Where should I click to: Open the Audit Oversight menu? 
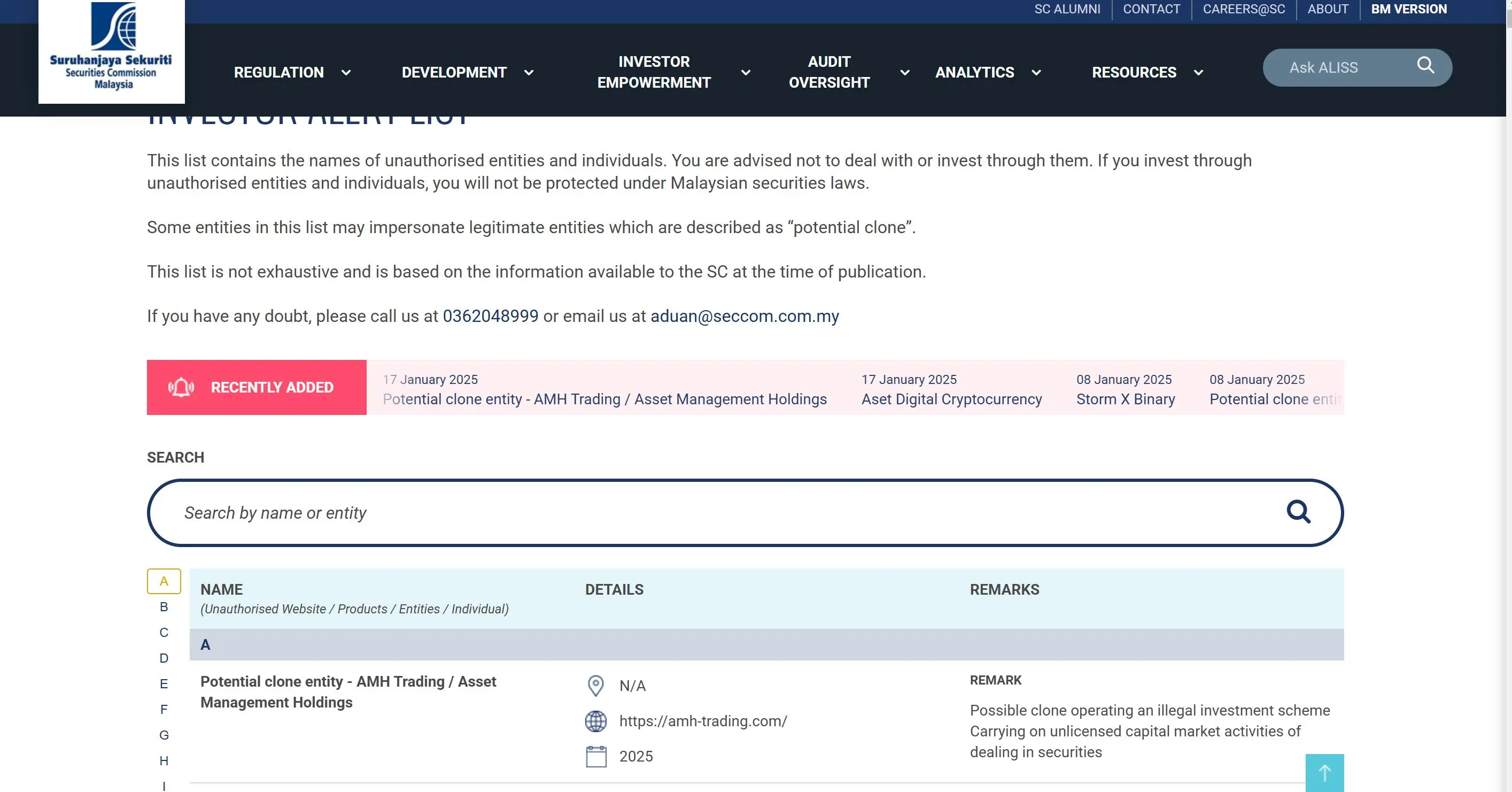[829, 72]
